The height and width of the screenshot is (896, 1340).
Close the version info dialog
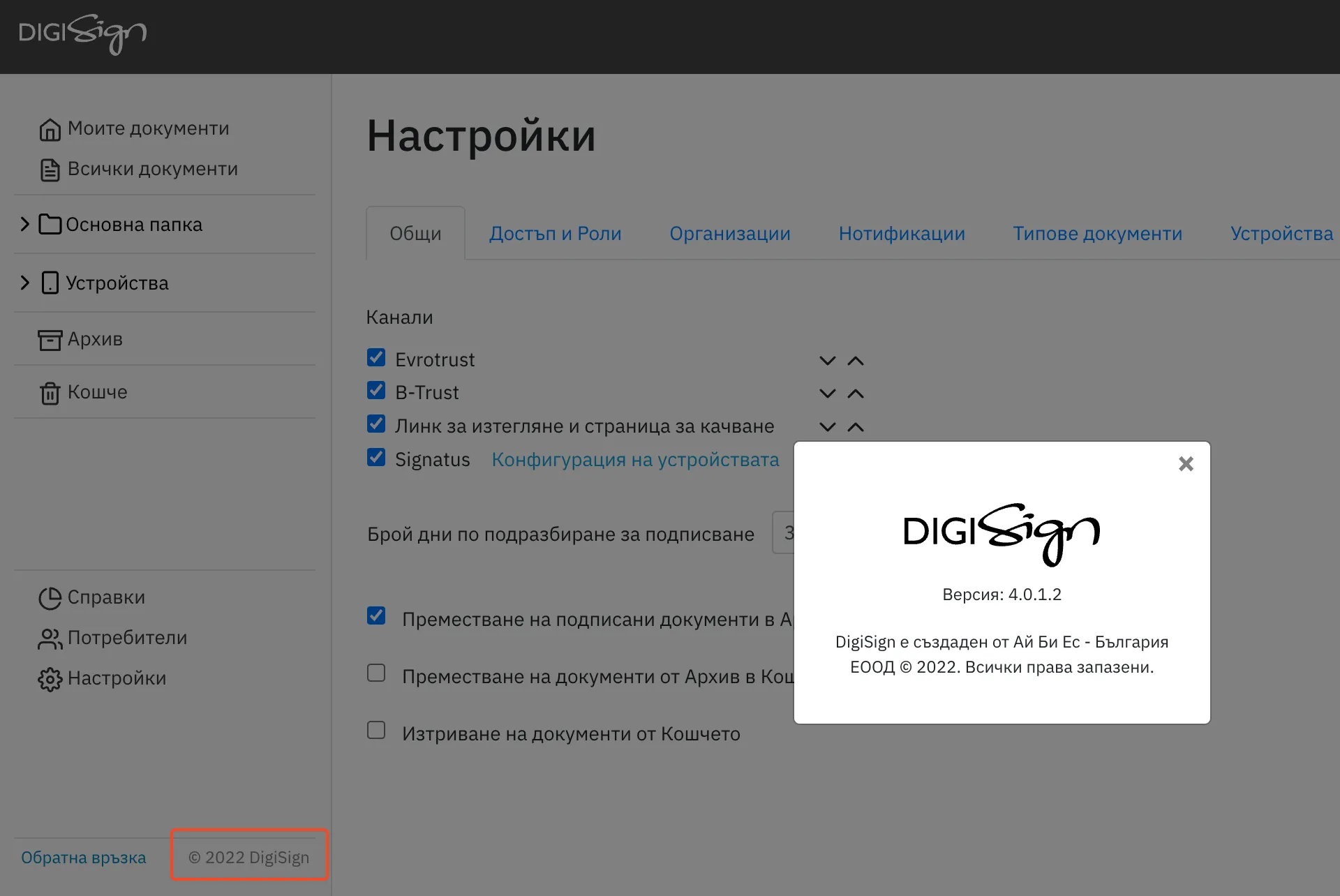click(x=1186, y=464)
